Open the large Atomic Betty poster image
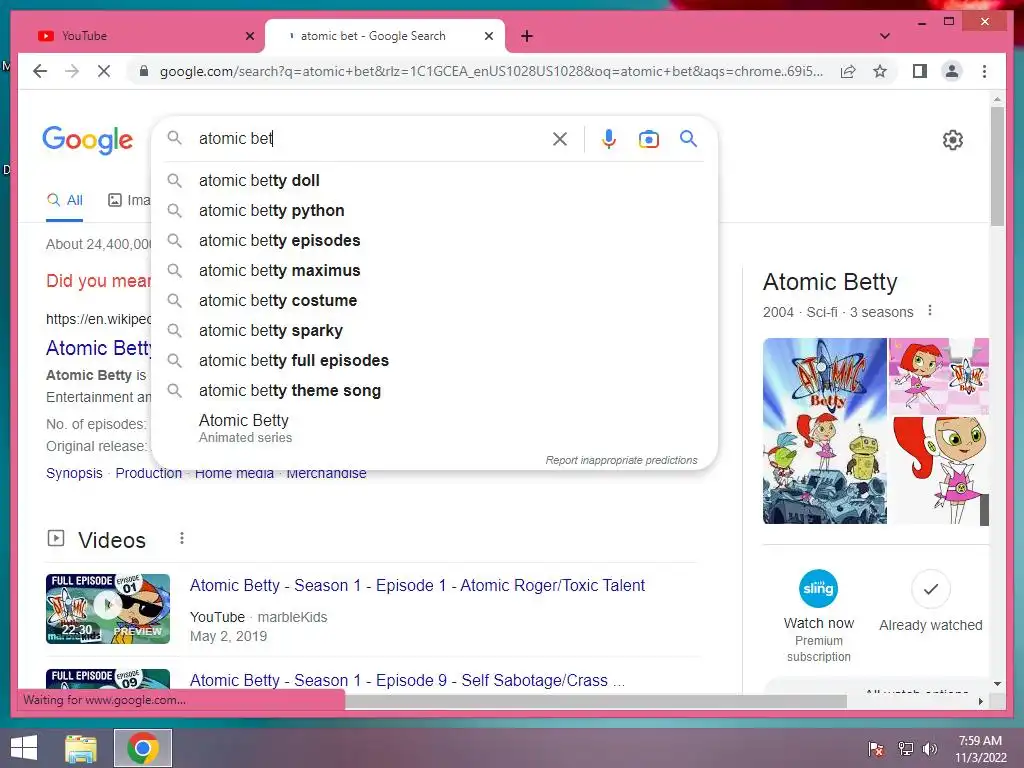This screenshot has width=1024, height=768. click(x=824, y=431)
